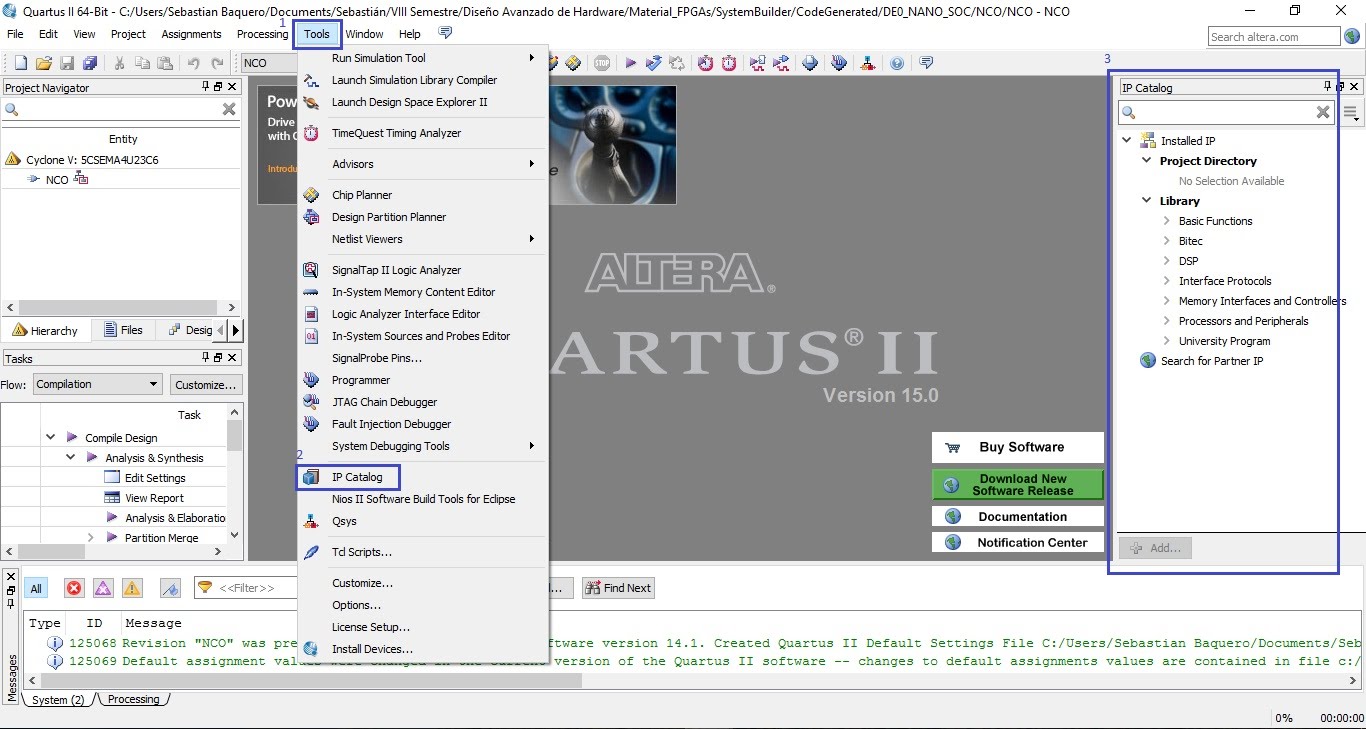1366x729 pixels.
Task: Open the Flow Compilation dropdown
Action: point(97,384)
